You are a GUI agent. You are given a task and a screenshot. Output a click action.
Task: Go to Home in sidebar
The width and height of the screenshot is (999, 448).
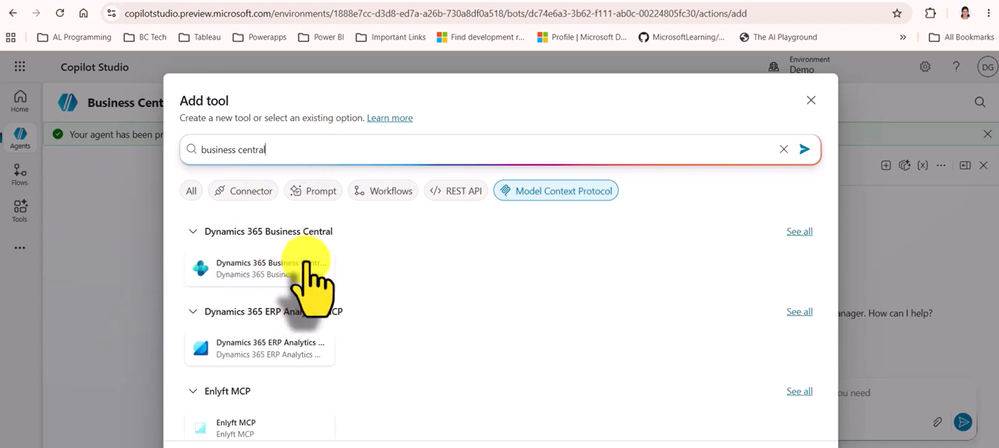tap(20, 101)
